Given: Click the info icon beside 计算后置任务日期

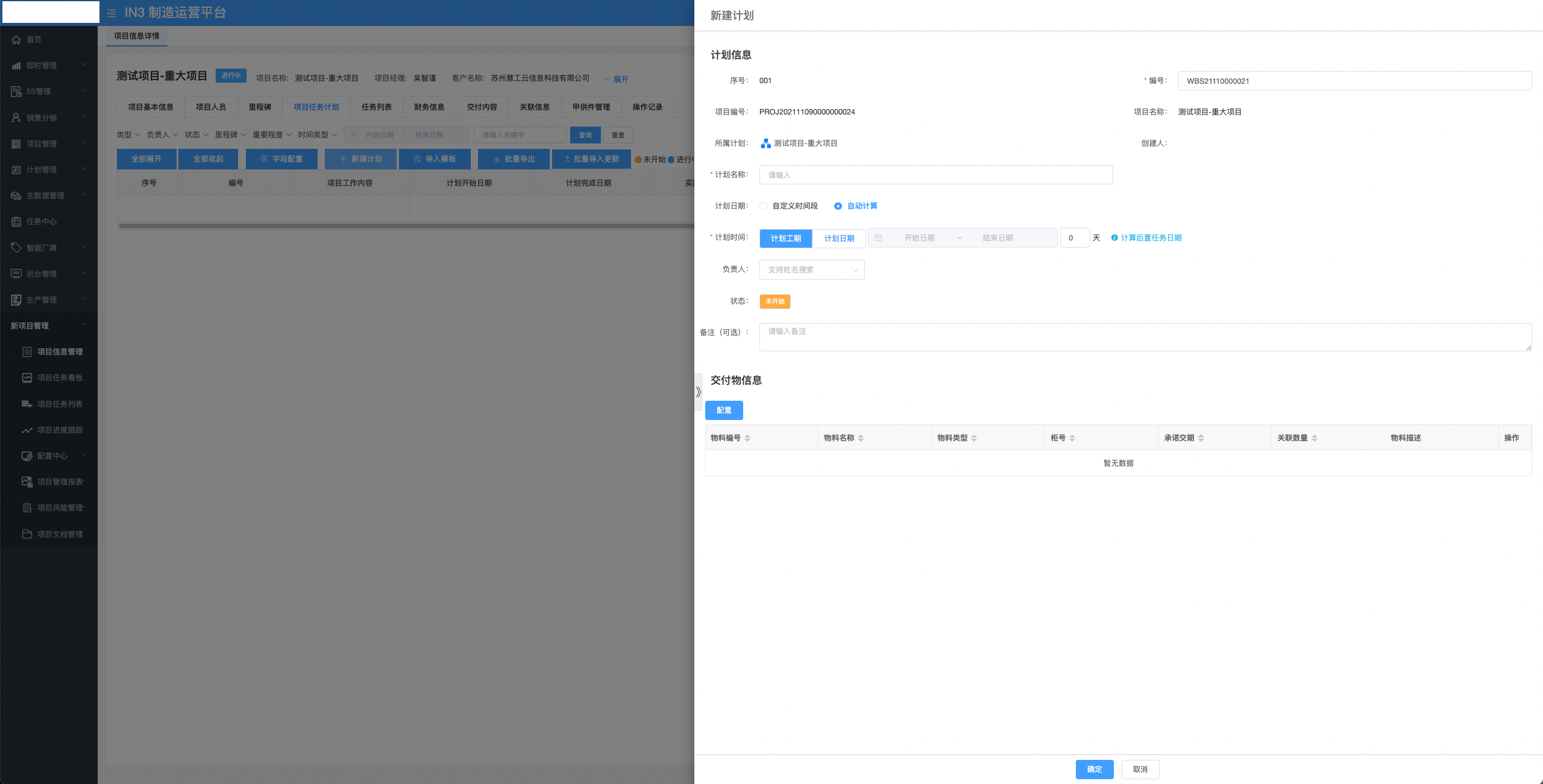Looking at the screenshot, I should [1114, 238].
